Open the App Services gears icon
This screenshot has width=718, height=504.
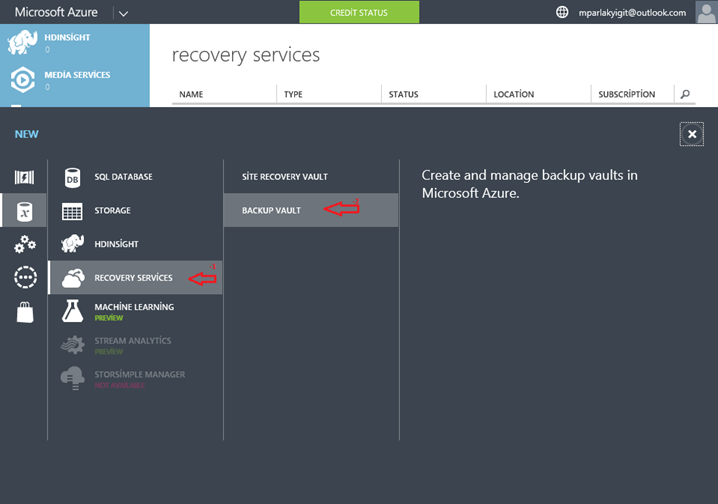[25, 244]
